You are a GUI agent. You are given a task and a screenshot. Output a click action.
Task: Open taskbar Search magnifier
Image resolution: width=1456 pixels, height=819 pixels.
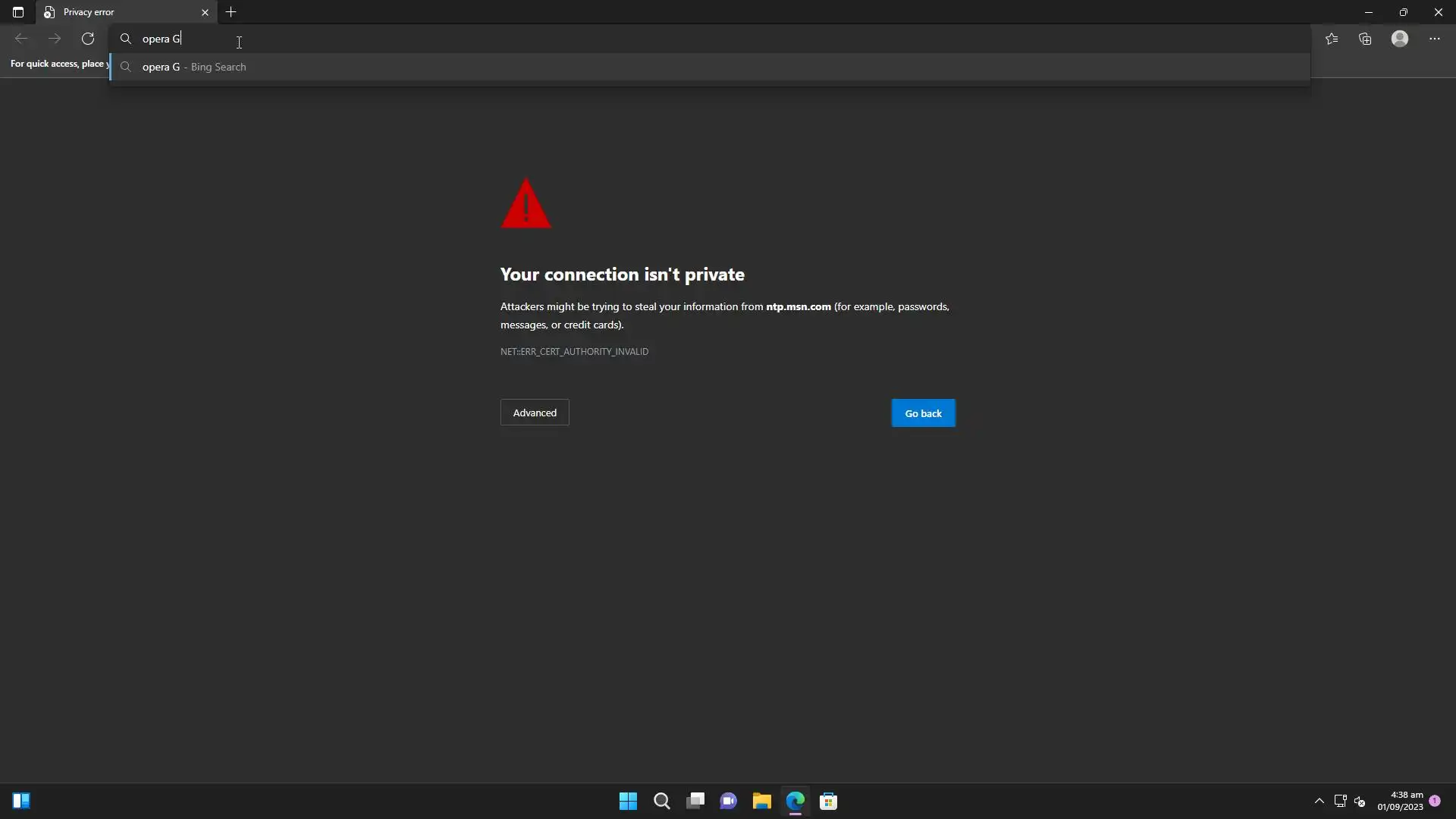pyautogui.click(x=661, y=801)
